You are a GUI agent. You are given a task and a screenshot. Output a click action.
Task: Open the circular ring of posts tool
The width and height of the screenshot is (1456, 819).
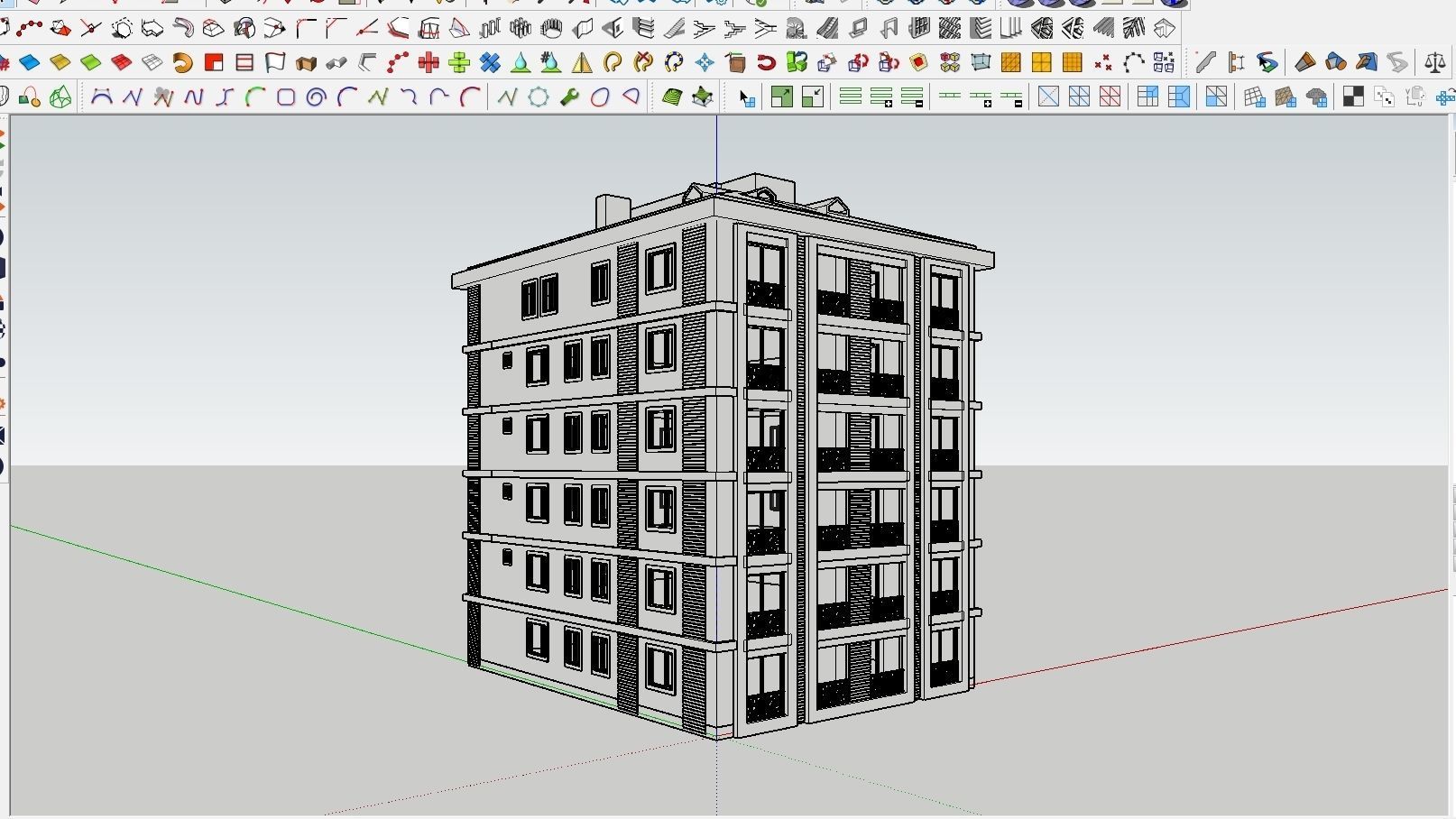tap(551, 29)
